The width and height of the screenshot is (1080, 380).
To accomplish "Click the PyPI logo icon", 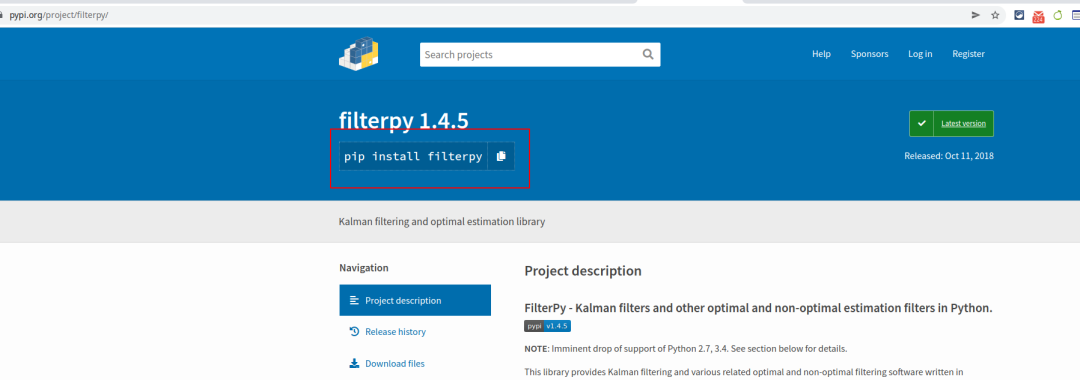I will coord(359,54).
